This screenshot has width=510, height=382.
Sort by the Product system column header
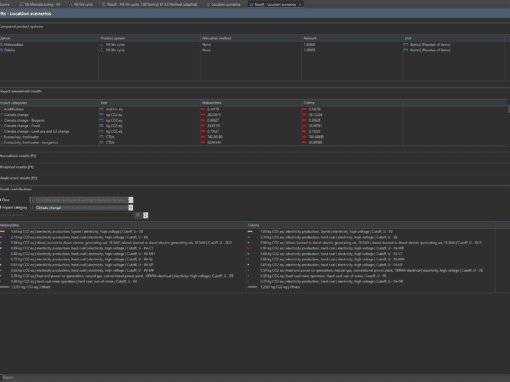[x=149, y=38]
